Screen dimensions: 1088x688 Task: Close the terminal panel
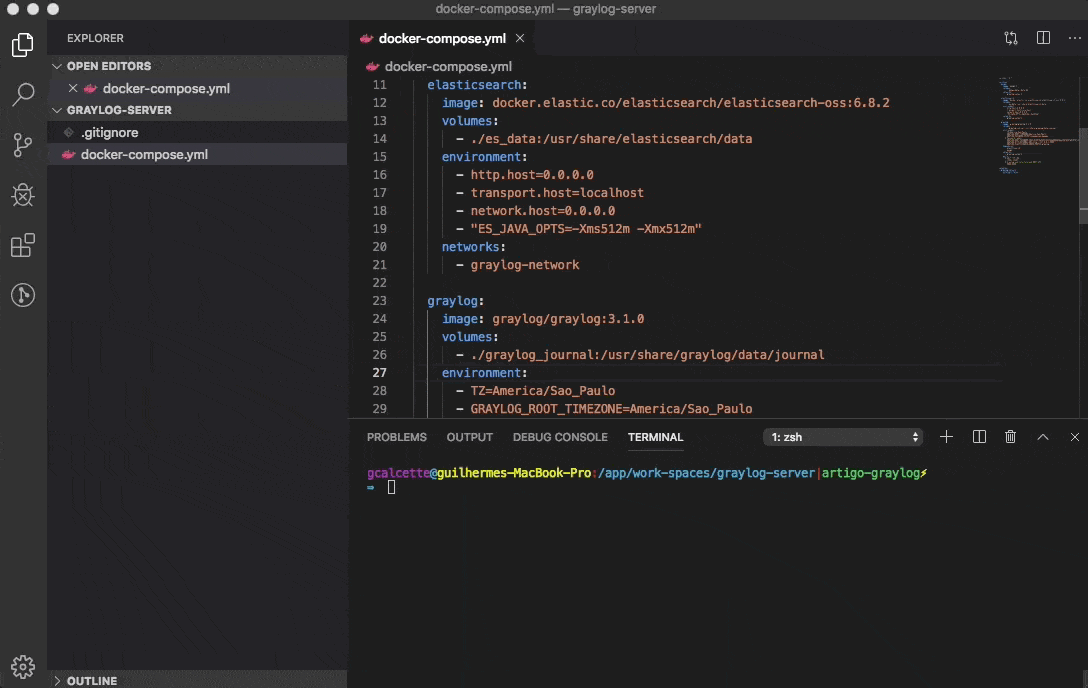[x=1074, y=437]
